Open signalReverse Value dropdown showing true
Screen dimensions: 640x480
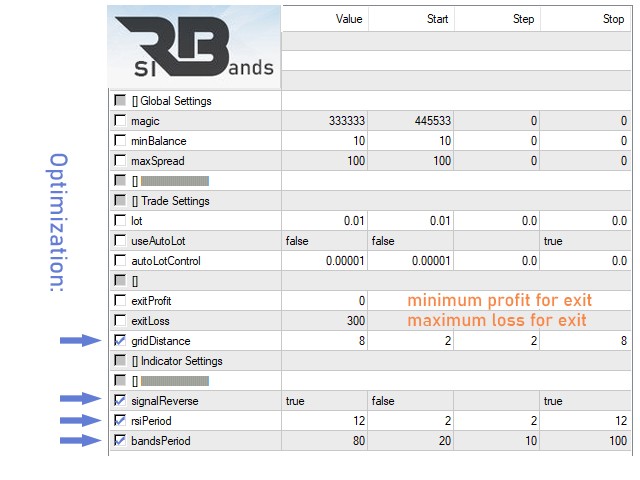[323, 401]
